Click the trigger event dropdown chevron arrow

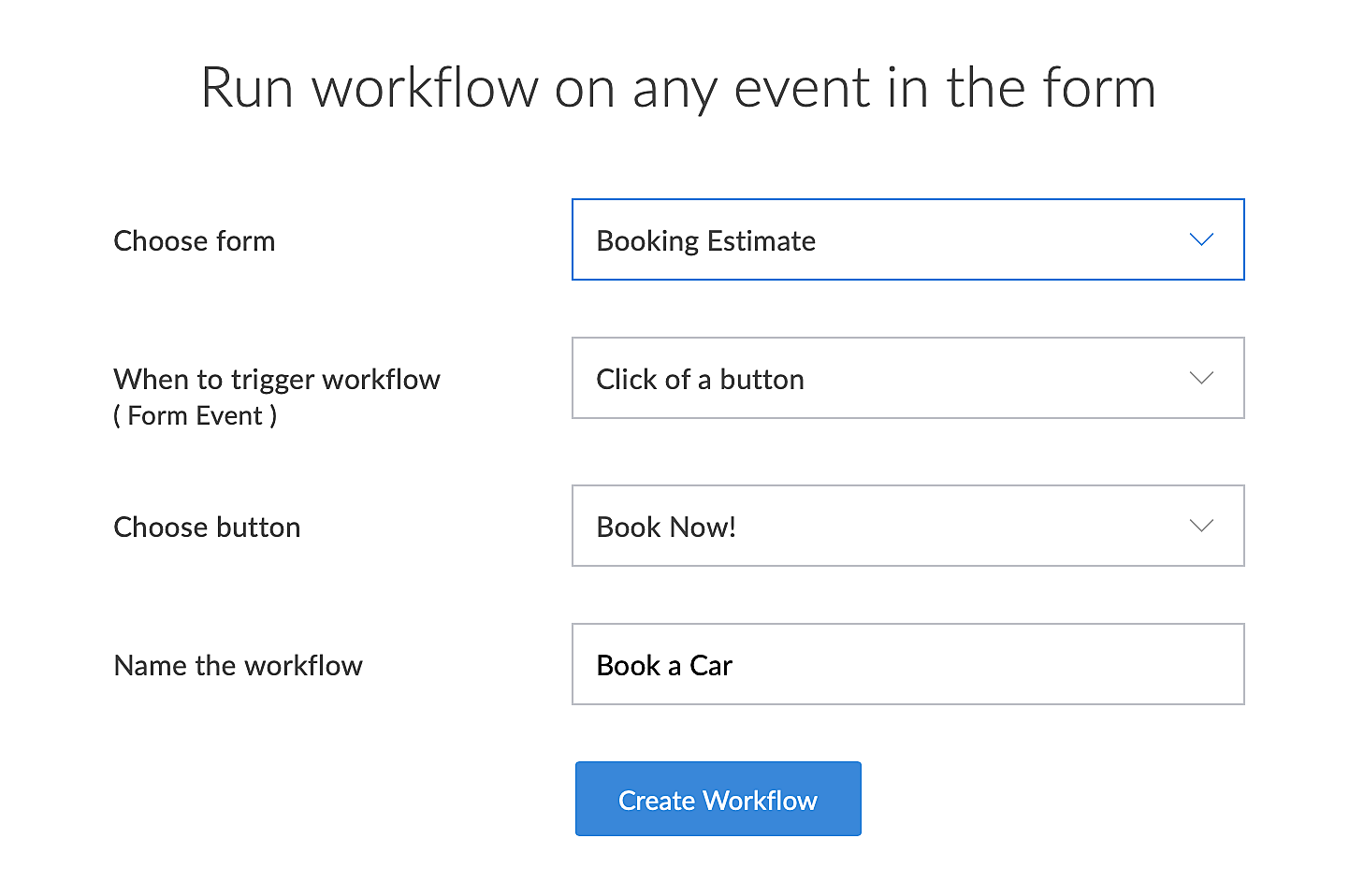(1201, 379)
